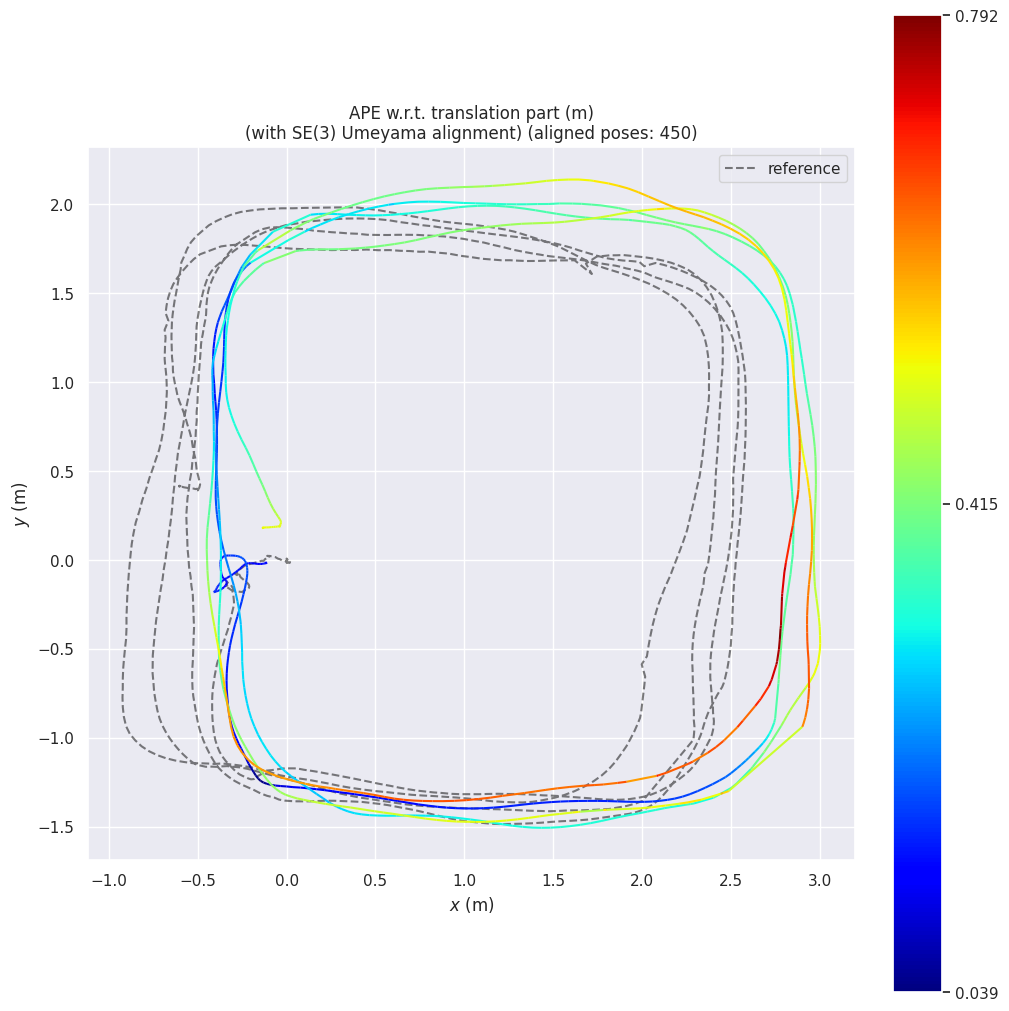Click the dark red top of the colorbar

(x=917, y=25)
